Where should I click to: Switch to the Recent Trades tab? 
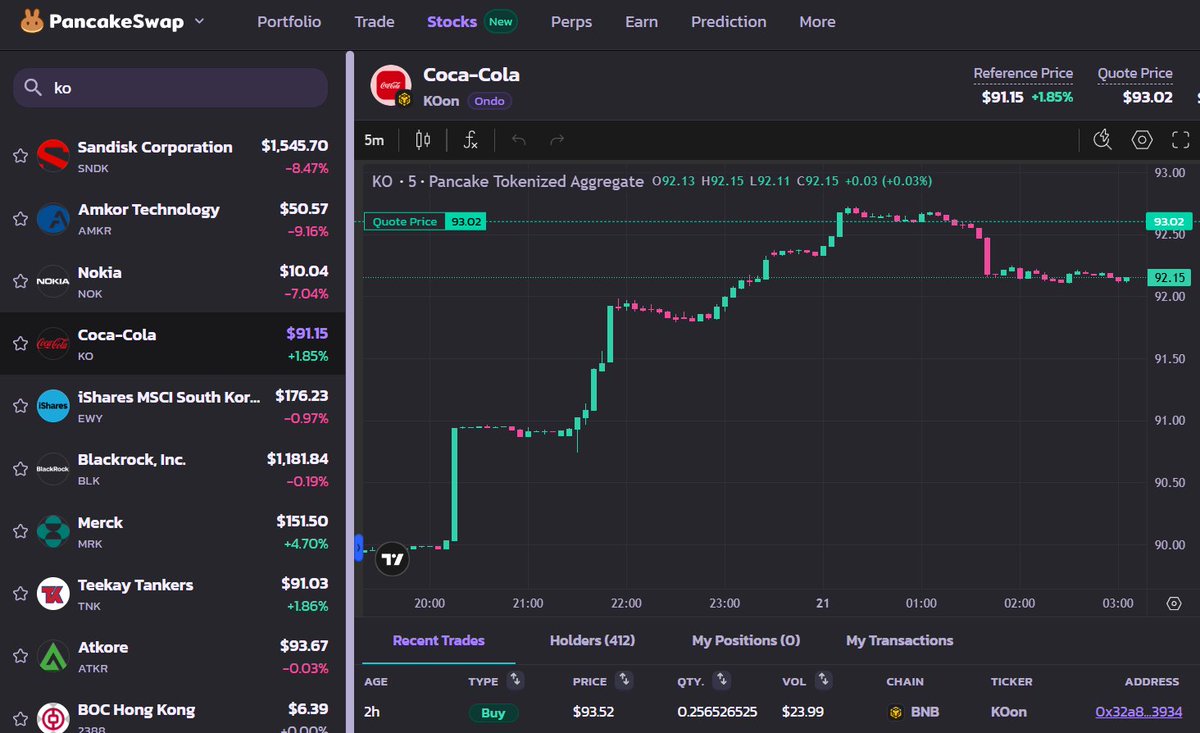pyautogui.click(x=438, y=640)
